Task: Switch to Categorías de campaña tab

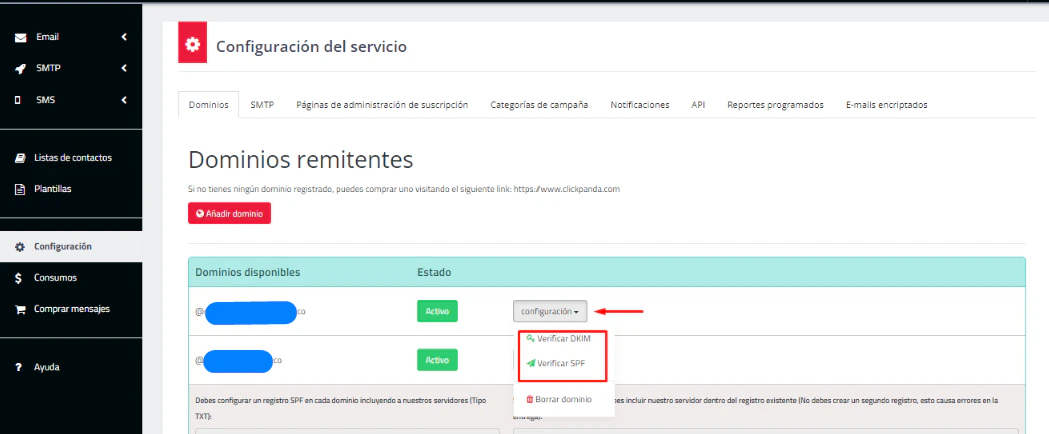Action: tap(539, 105)
